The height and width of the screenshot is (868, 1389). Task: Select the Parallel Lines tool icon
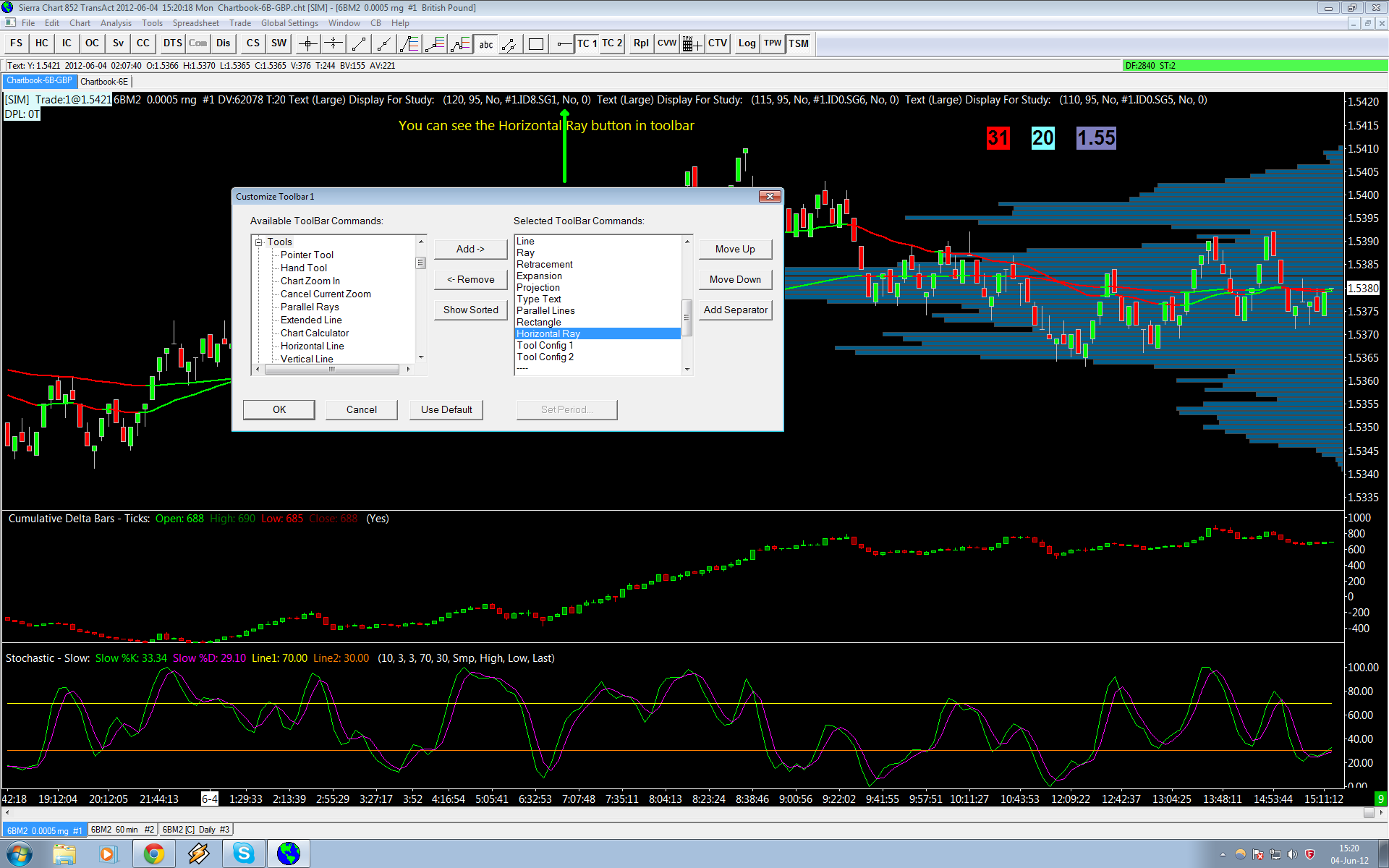(x=510, y=43)
